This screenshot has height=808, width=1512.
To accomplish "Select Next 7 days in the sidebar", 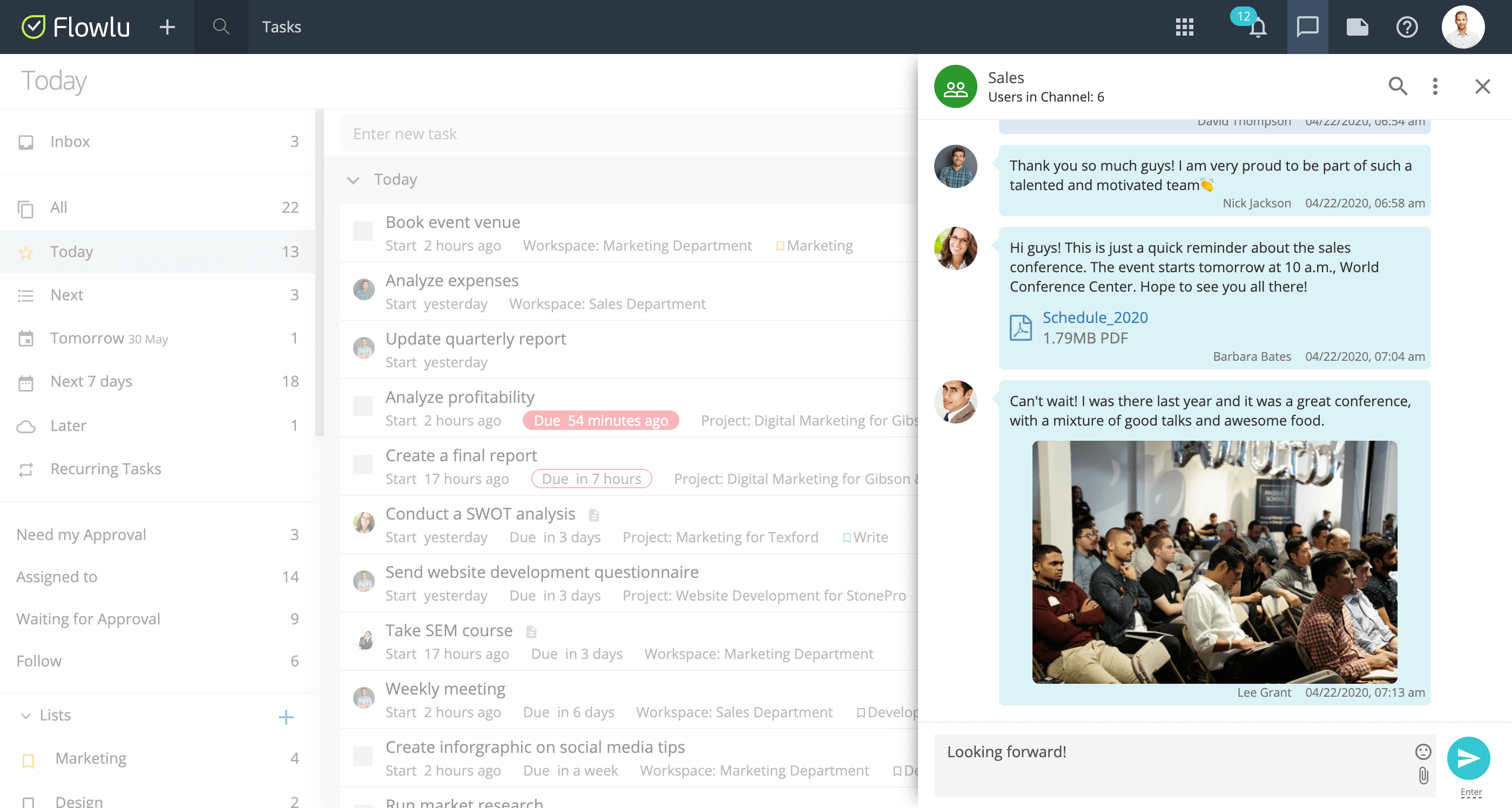I will 91,381.
